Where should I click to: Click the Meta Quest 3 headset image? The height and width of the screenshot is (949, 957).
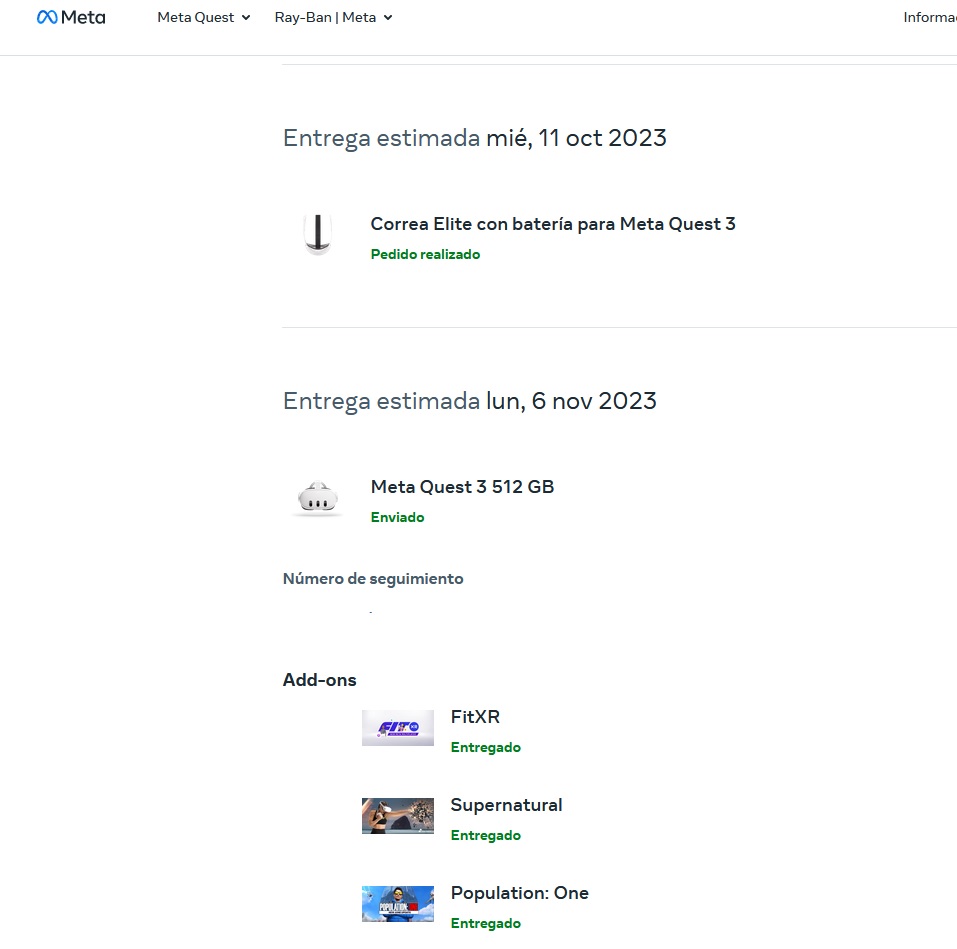[317, 497]
